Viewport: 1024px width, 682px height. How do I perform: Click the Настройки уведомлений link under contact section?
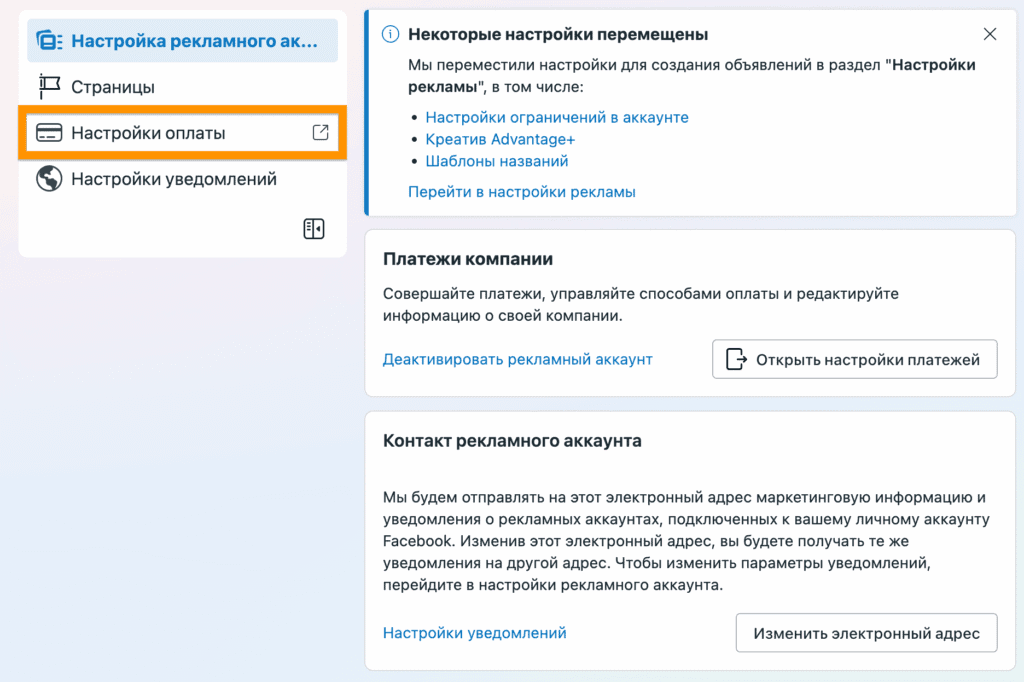click(x=475, y=633)
